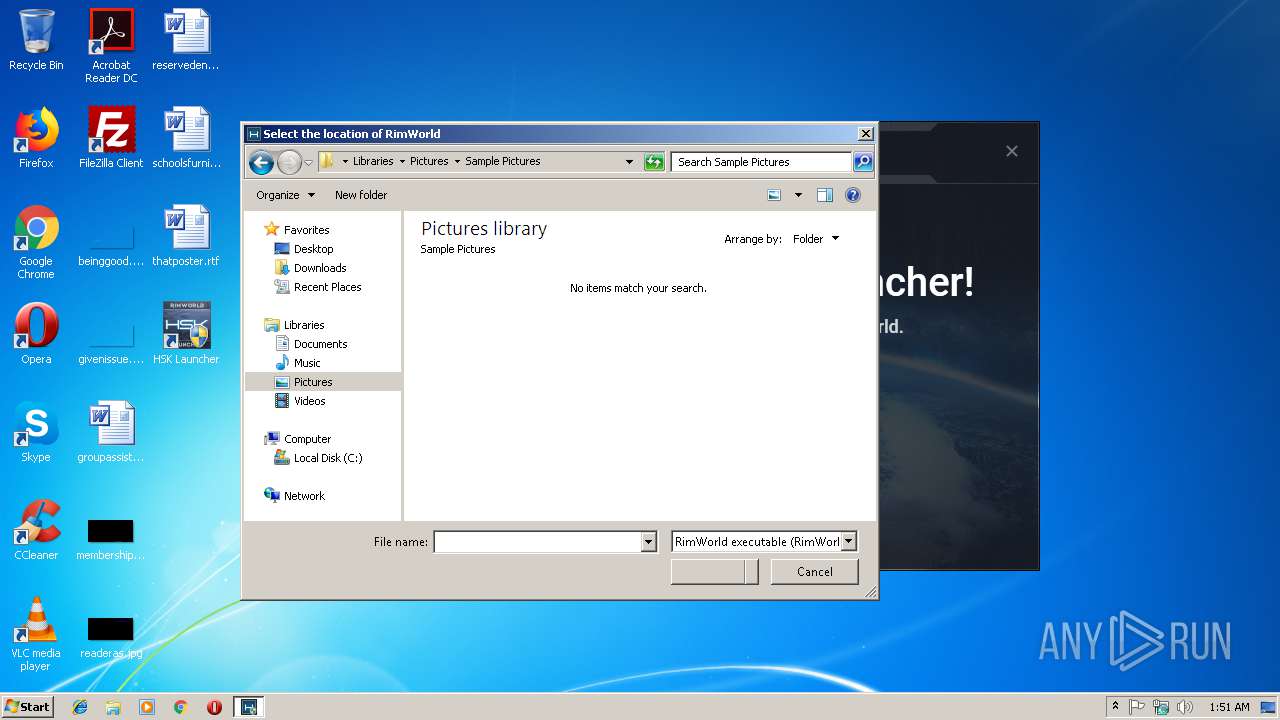This screenshot has height=720, width=1280.
Task: Click the green Refresh button beside the address bar
Action: 654,162
